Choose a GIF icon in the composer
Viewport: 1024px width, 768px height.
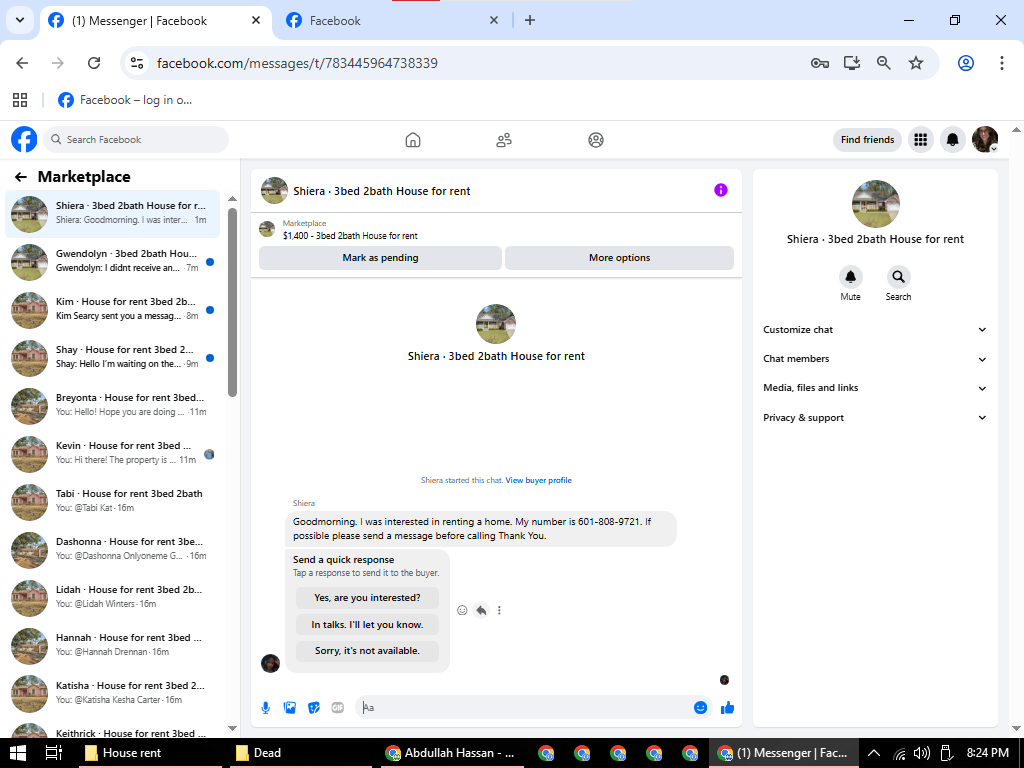point(338,708)
